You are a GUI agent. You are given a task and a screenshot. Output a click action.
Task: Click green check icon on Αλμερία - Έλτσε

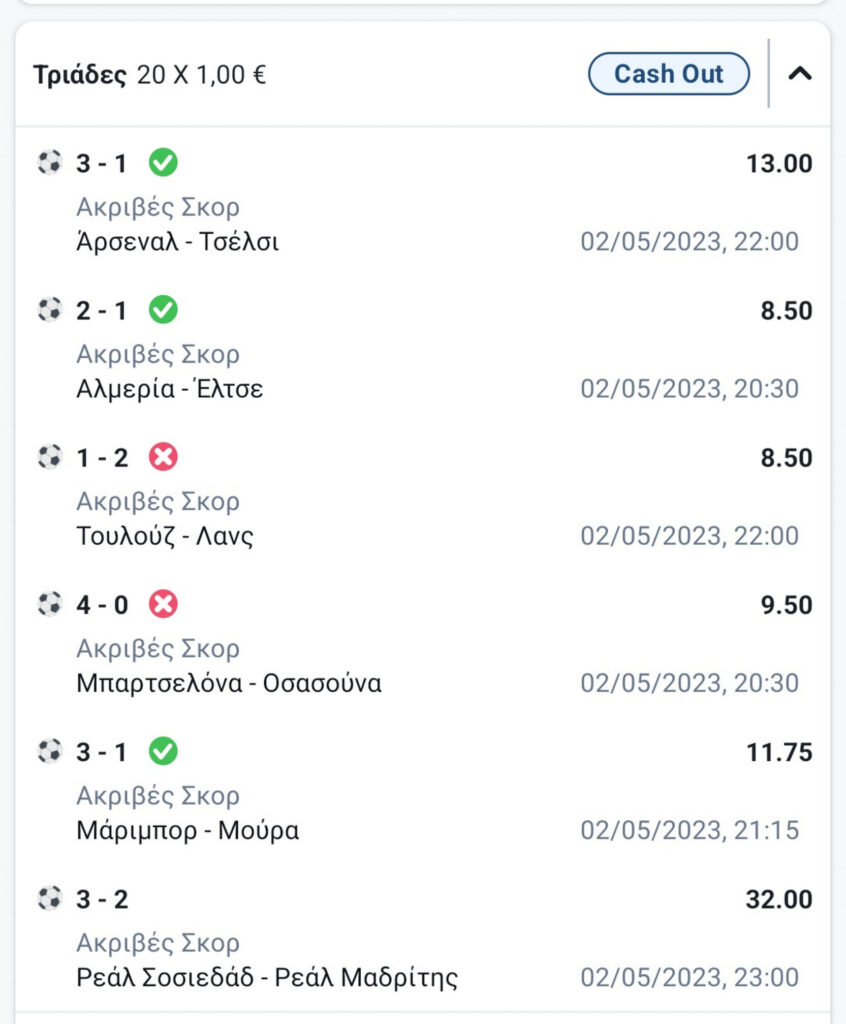(163, 310)
